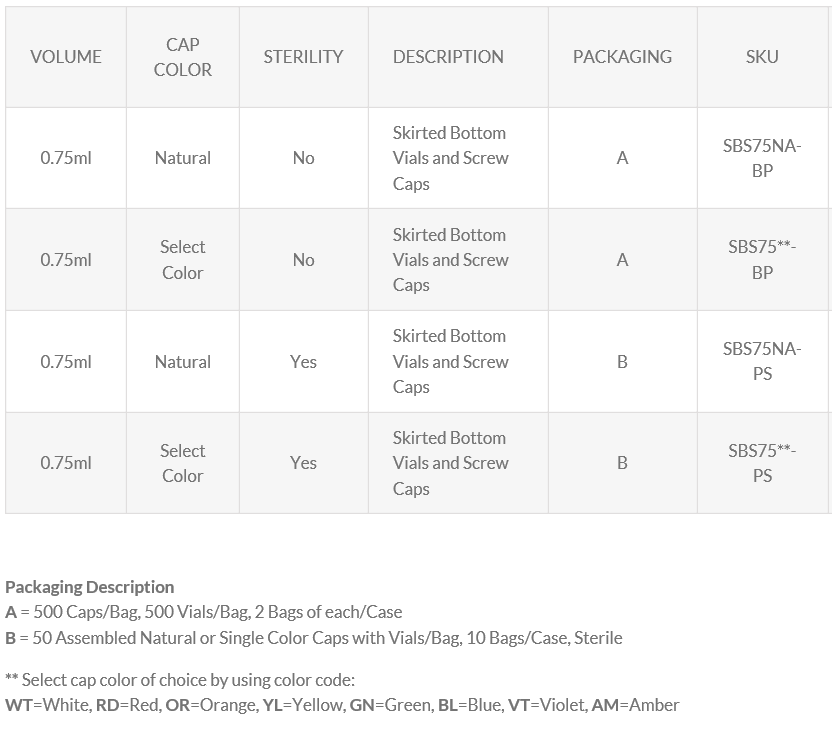Image resolution: width=832 pixels, height=733 pixels.
Task: Click the VOLUME column header
Action: [x=66, y=57]
